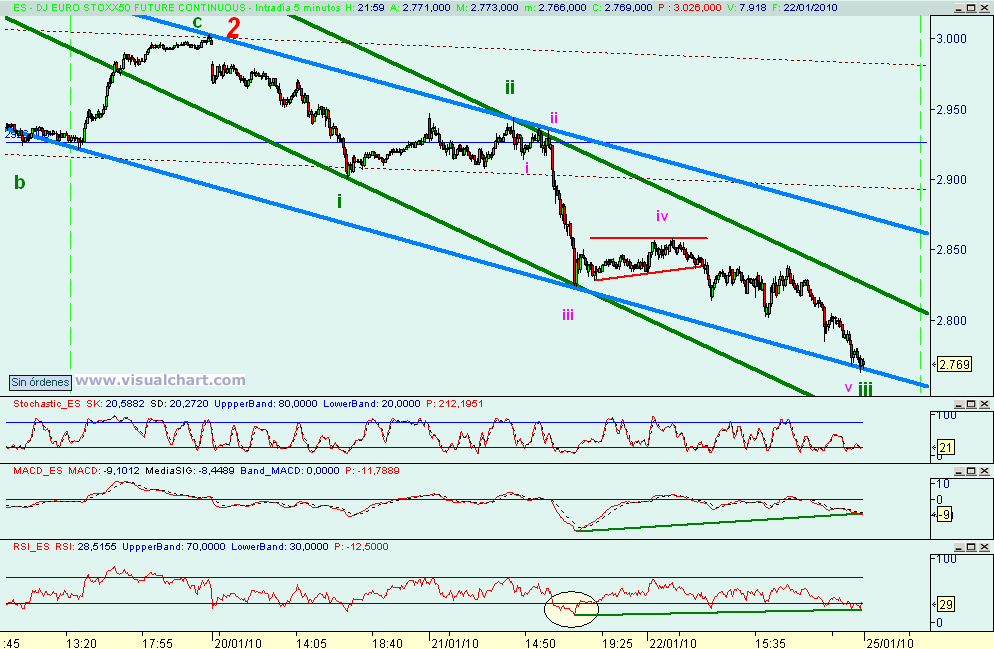Minimize the MACD_ES indicator panel
Image resolution: width=994 pixels, height=649 pixels.
click(959, 470)
